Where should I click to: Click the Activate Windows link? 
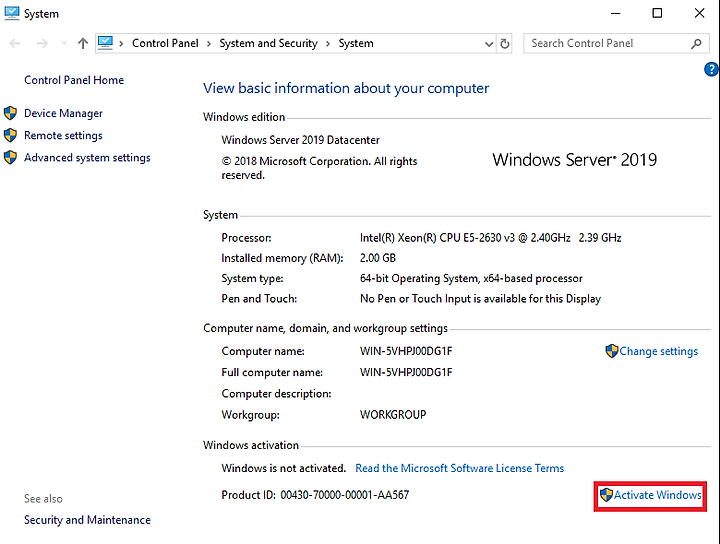pyautogui.click(x=658, y=495)
